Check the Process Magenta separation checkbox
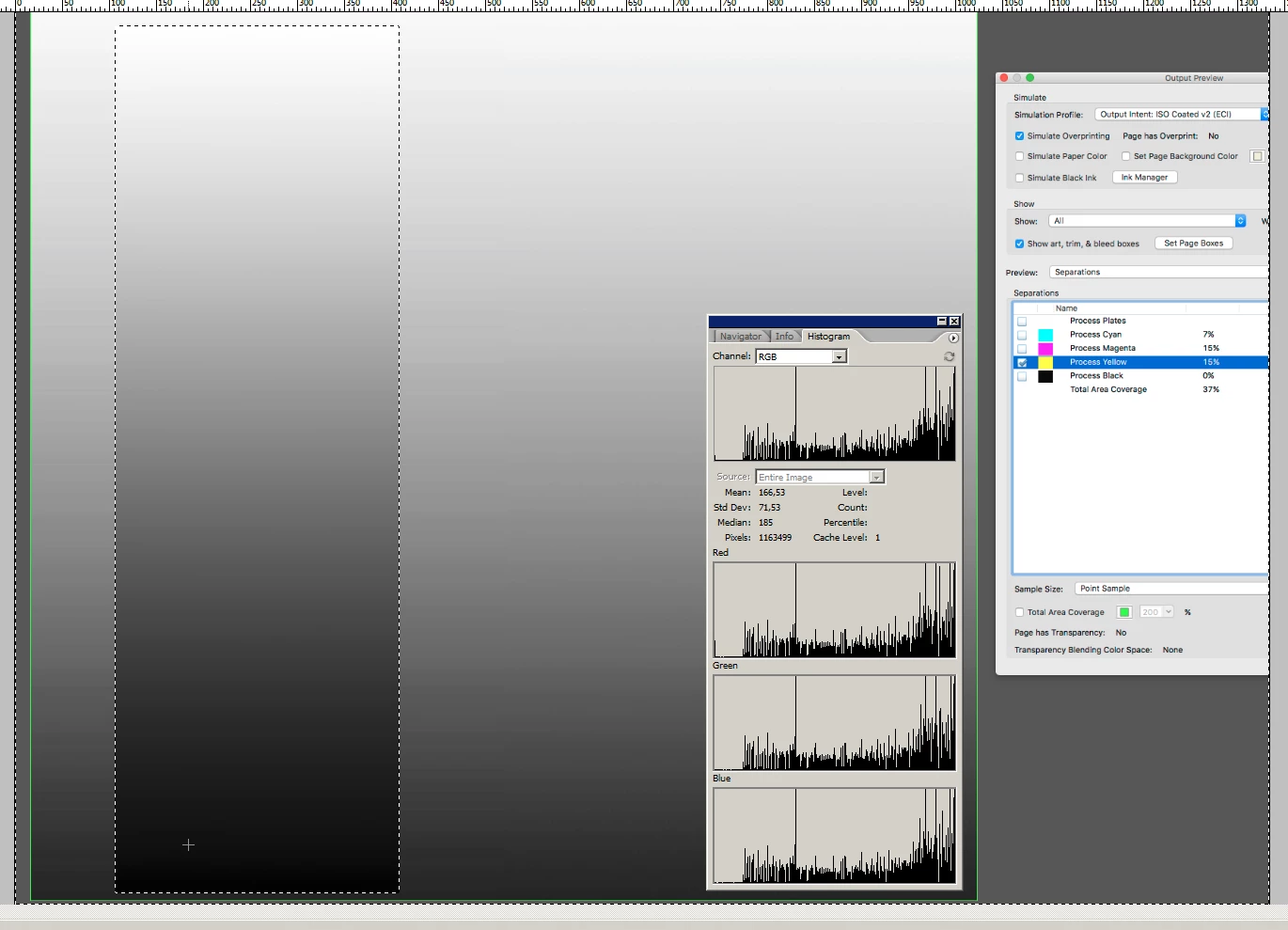1288x930 pixels. tap(1022, 349)
